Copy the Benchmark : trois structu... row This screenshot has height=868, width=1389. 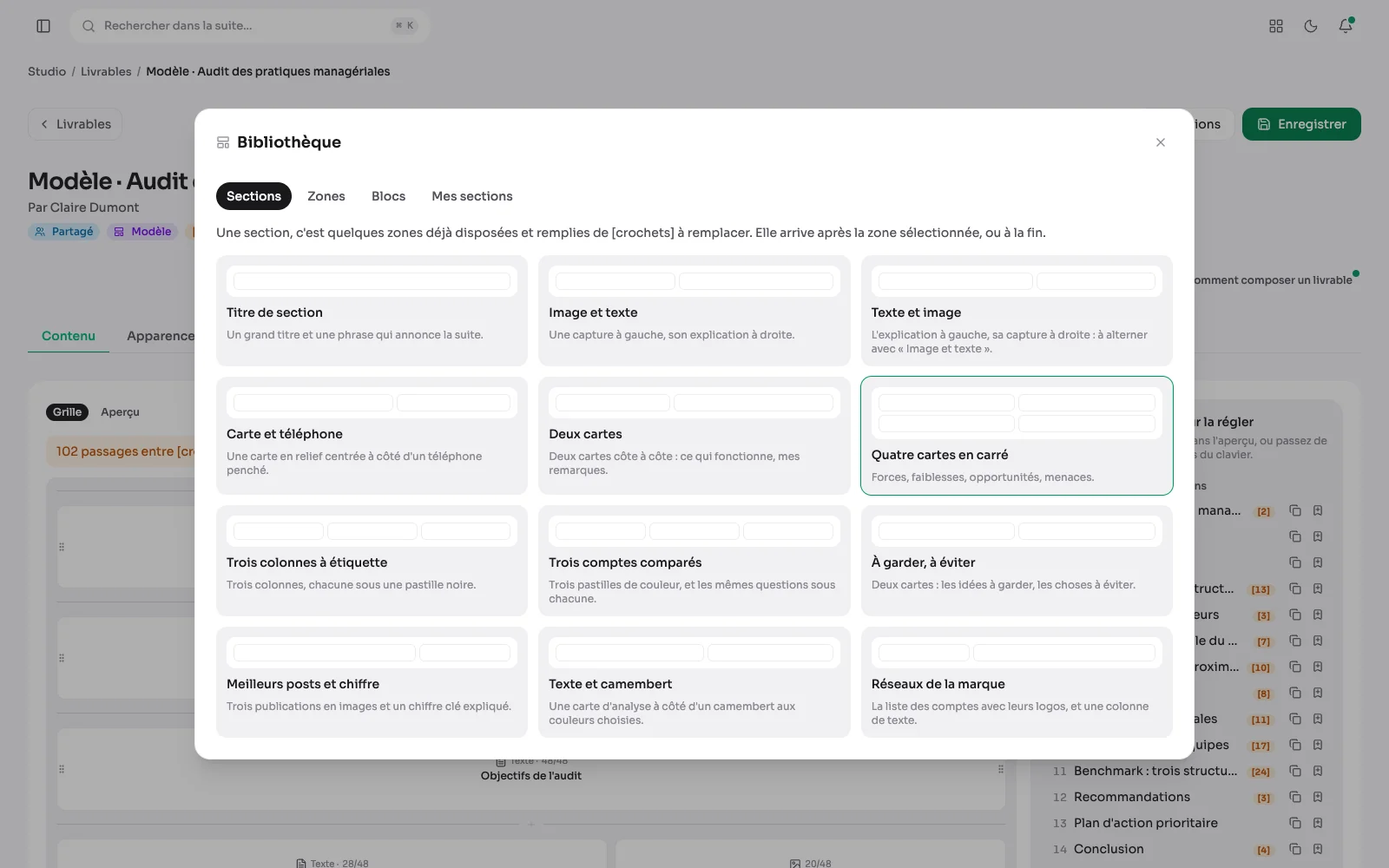pos(1295,771)
